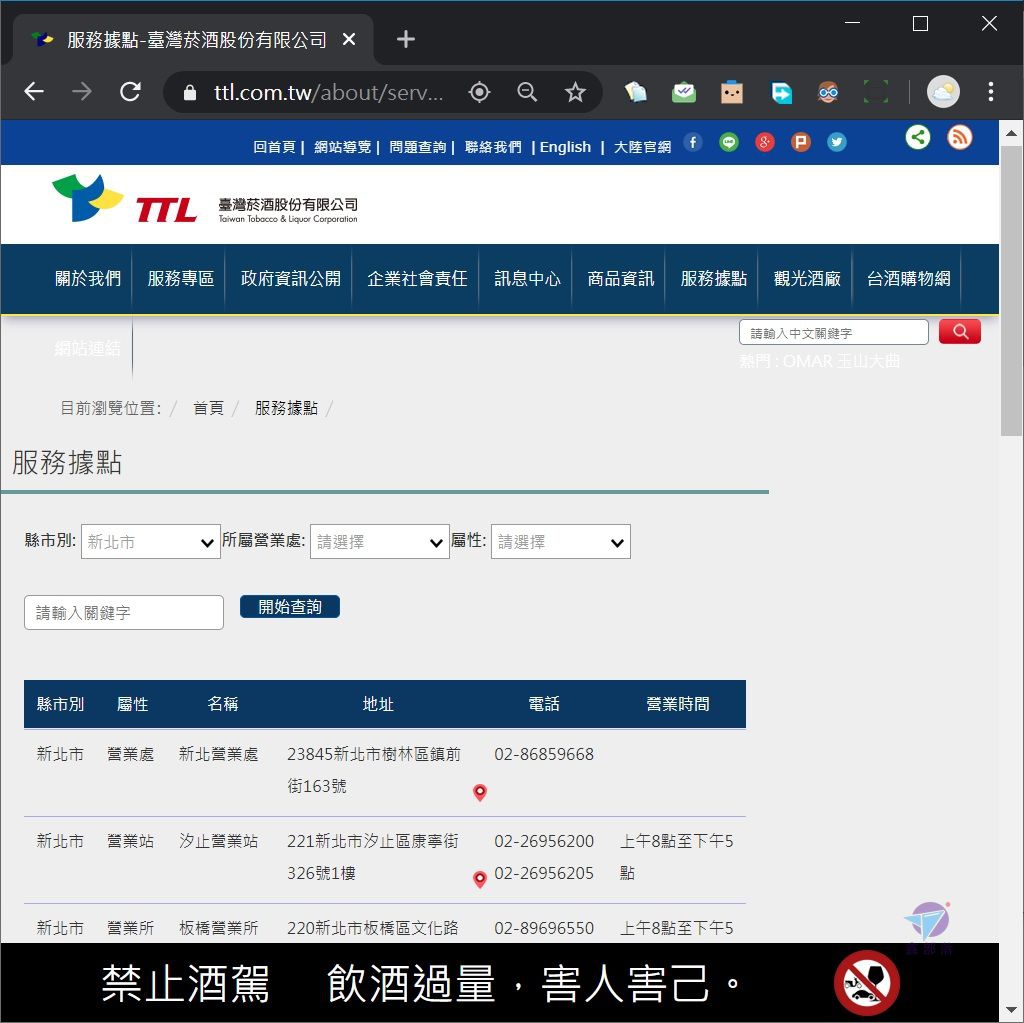Click the 地址 column header
This screenshot has height=1023, width=1024.
378,704
